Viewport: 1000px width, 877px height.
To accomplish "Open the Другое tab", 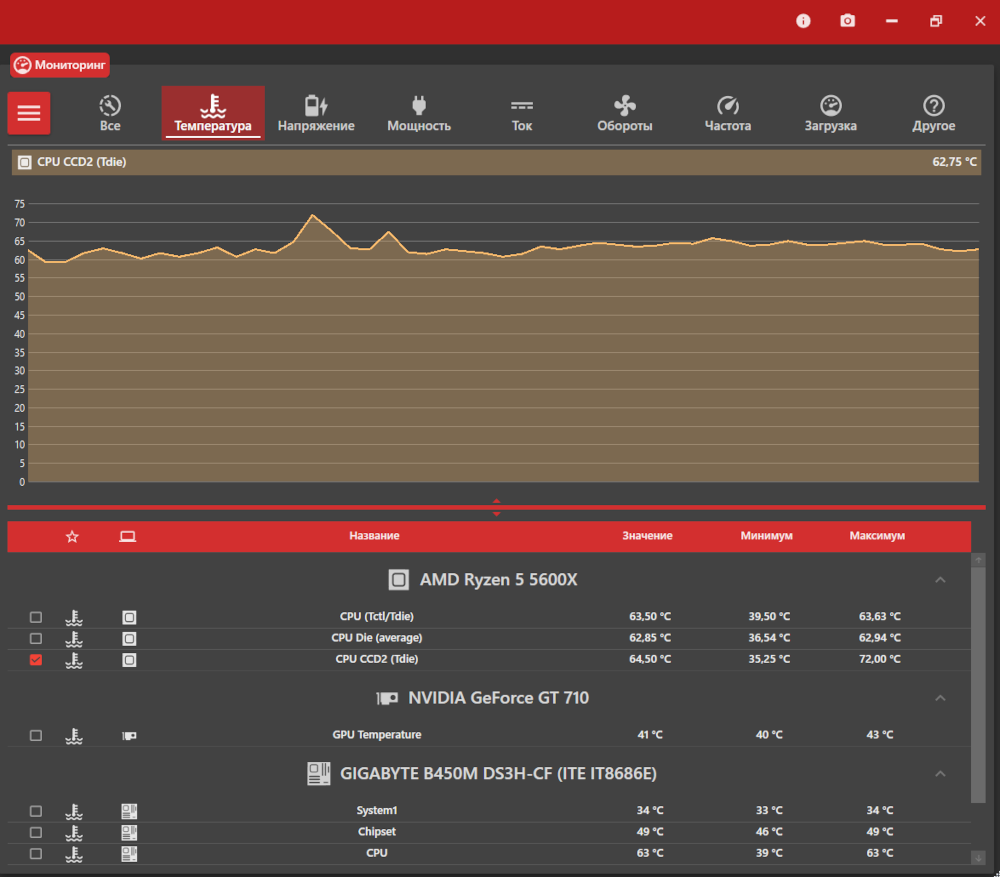I will click(x=934, y=113).
